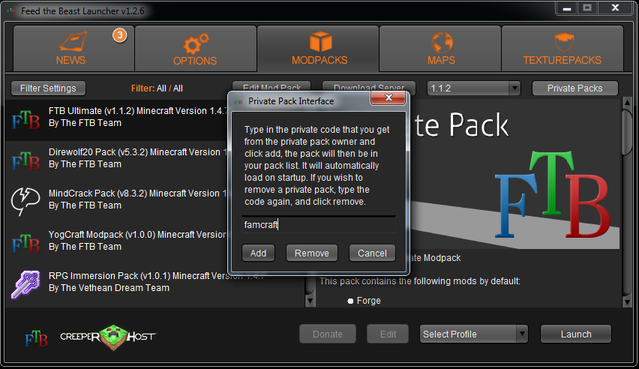The image size is (639, 369).
Task: Select the RPG Immersion Pack entry
Action: tap(155, 285)
